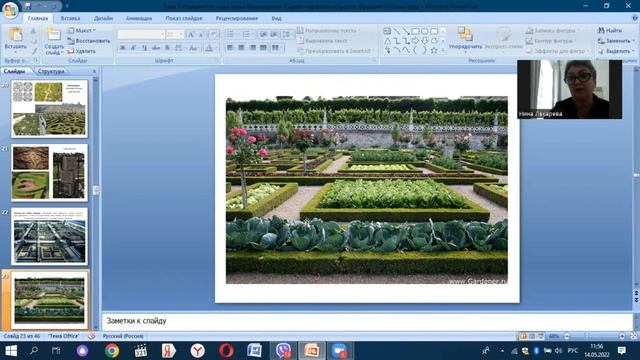Image resolution: width=640 pixels, height=360 pixels.
Task: Delete the slide with Удалить
Action: tap(82, 51)
